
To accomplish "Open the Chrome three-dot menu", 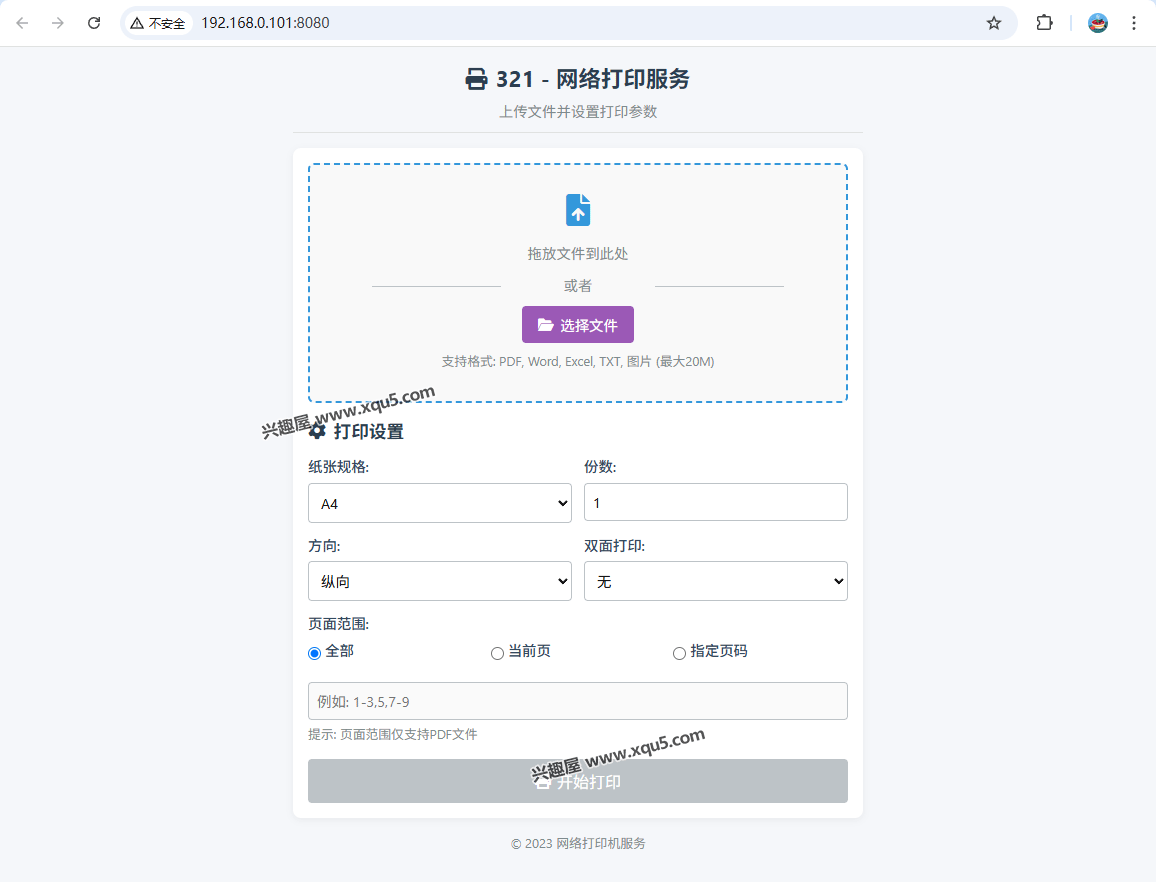I will pyautogui.click(x=1134, y=23).
